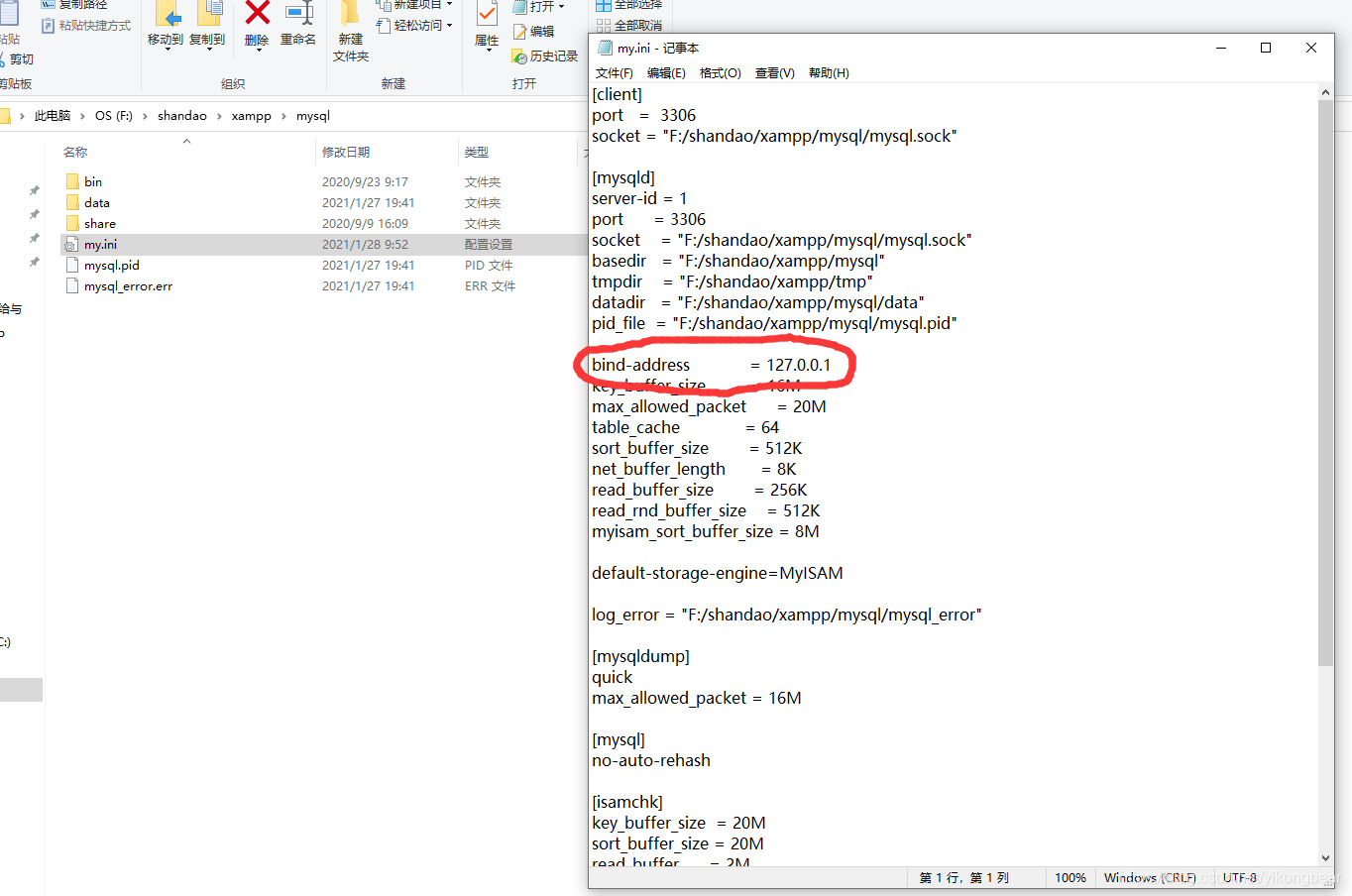Navigate to OS (F:) in address bar
The width and height of the screenshot is (1352, 896).
click(x=114, y=116)
